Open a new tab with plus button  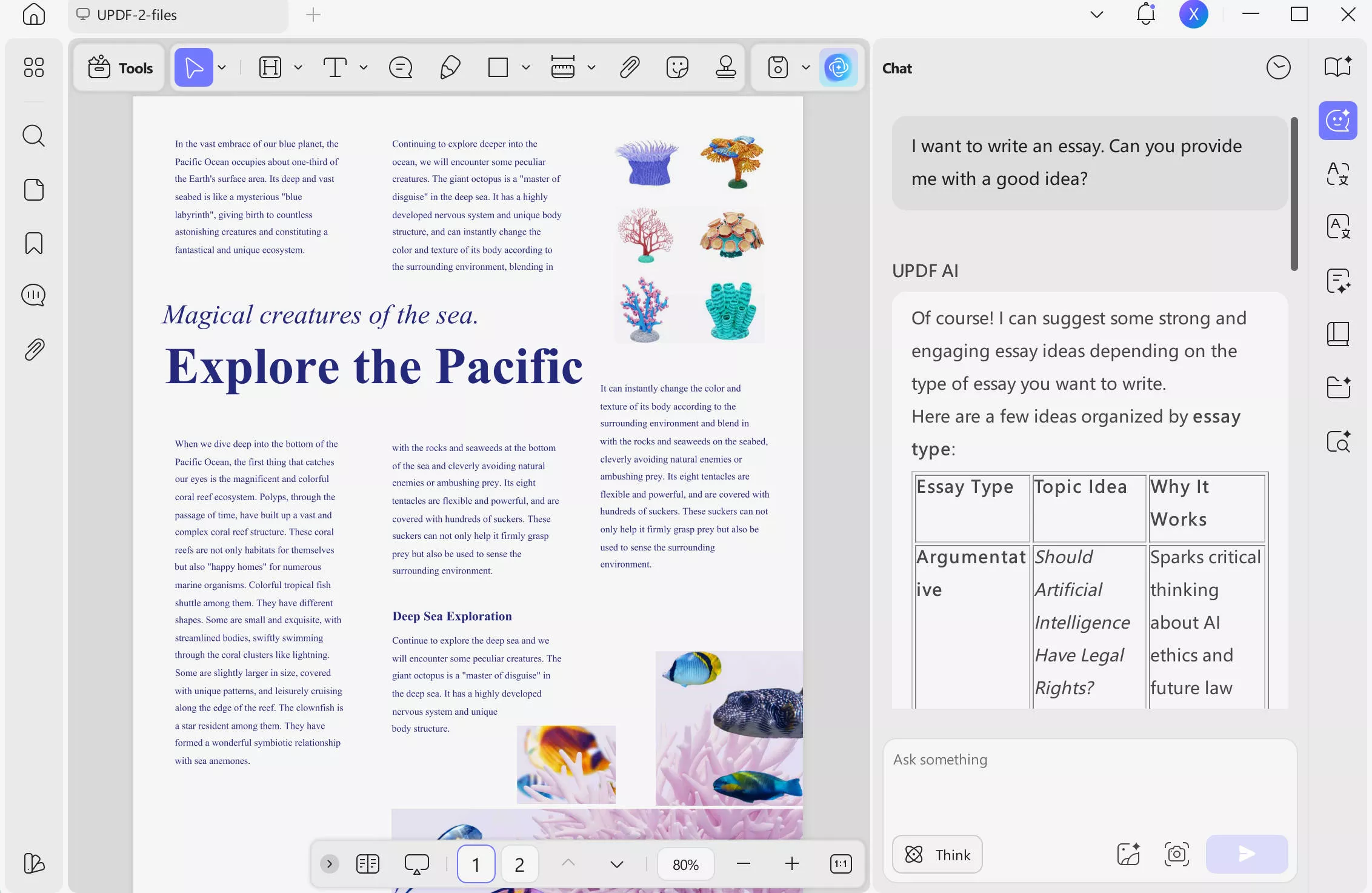313,15
